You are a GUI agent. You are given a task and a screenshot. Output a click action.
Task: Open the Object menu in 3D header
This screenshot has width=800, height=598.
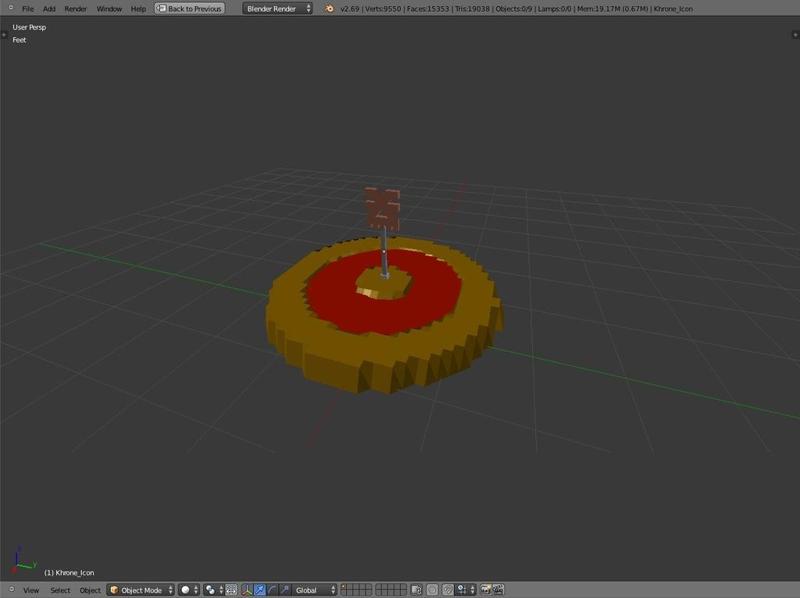[x=90, y=590]
